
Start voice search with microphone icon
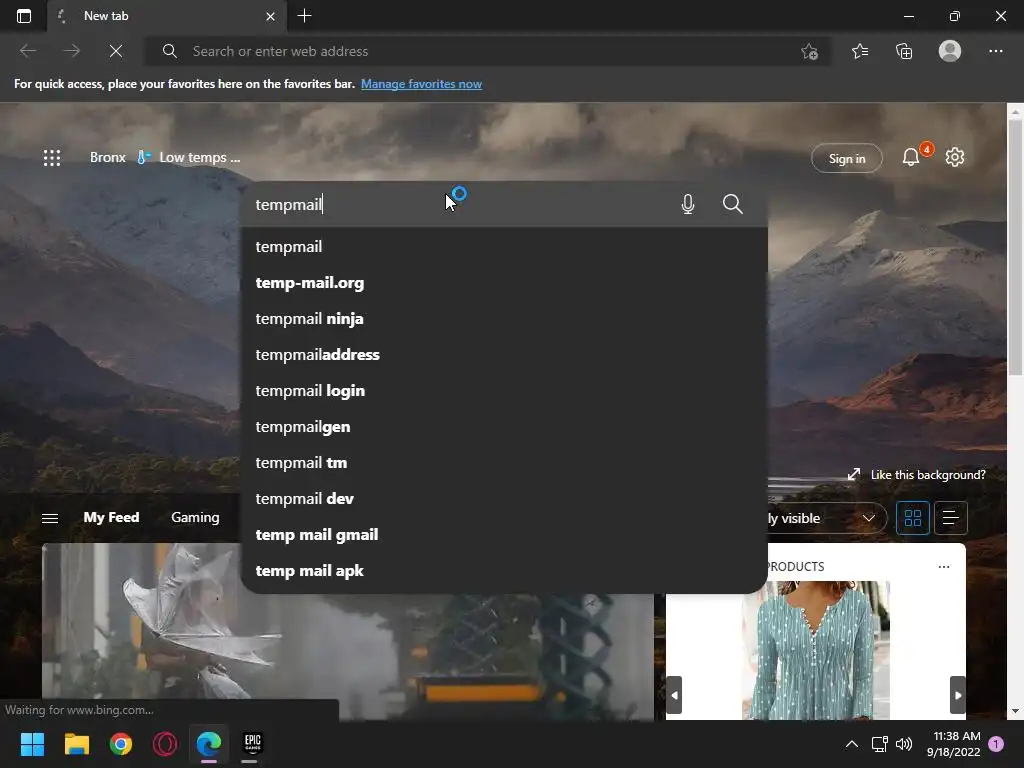tap(687, 204)
